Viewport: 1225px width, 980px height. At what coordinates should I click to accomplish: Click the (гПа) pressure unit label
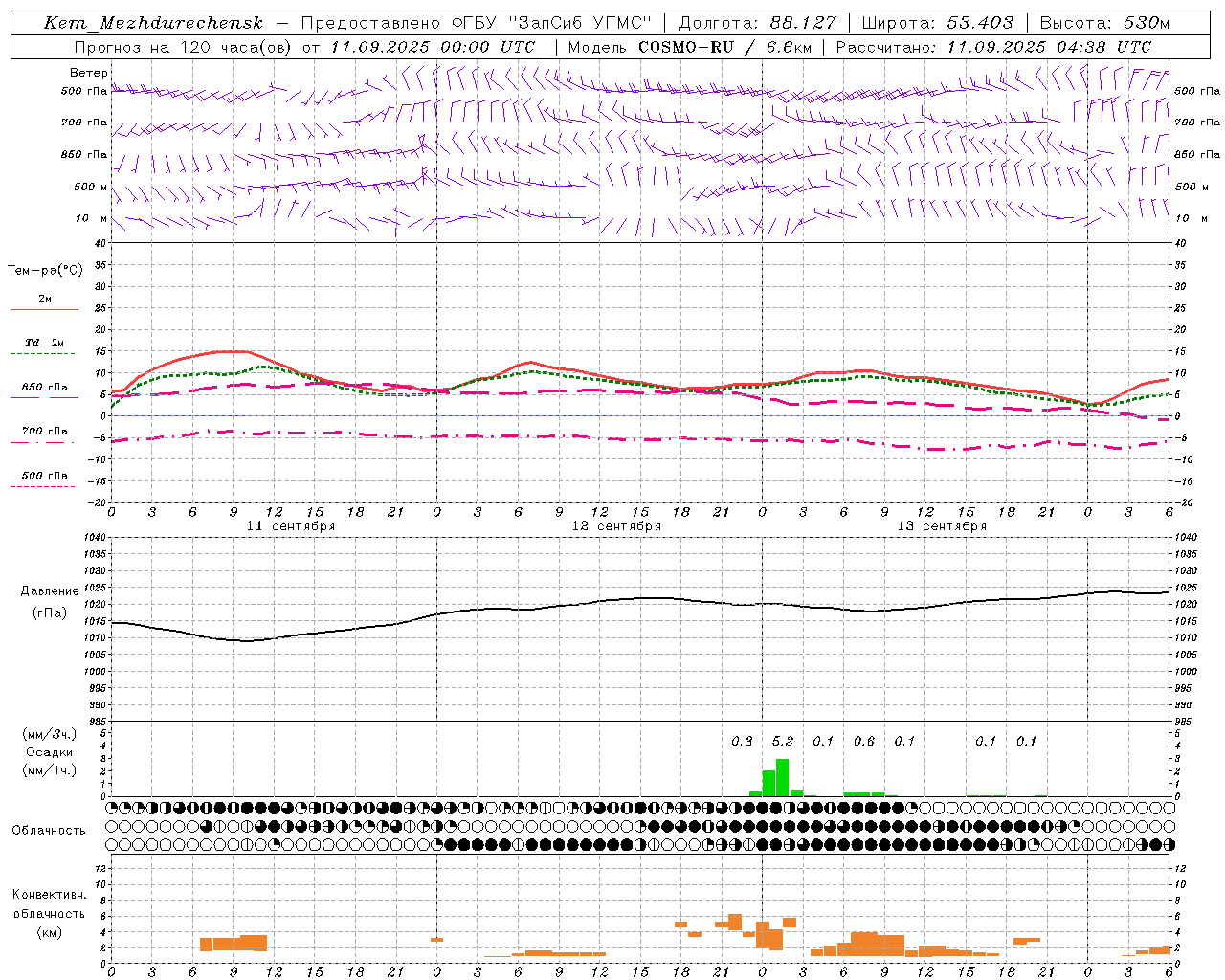point(50,613)
